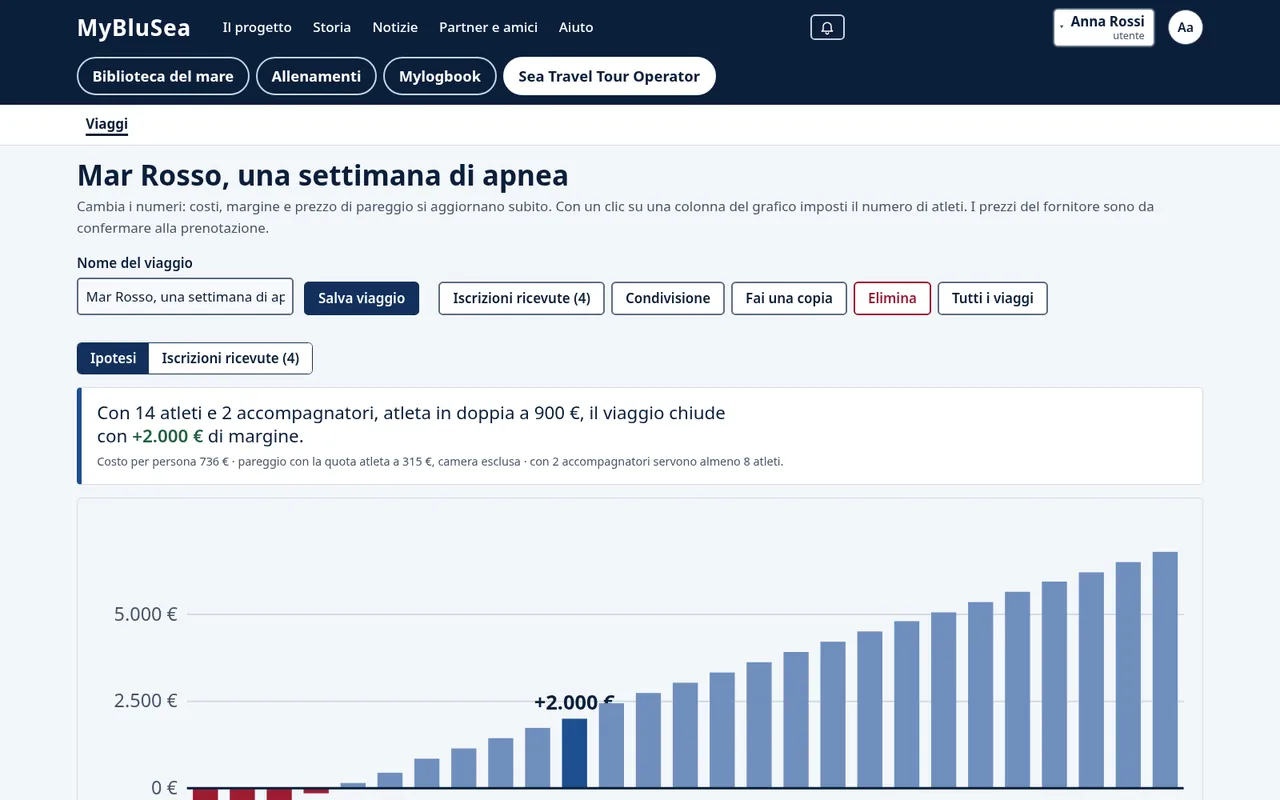This screenshot has width=1280, height=800.
Task: Edit the Nome del viaggio field
Action: (x=185, y=297)
